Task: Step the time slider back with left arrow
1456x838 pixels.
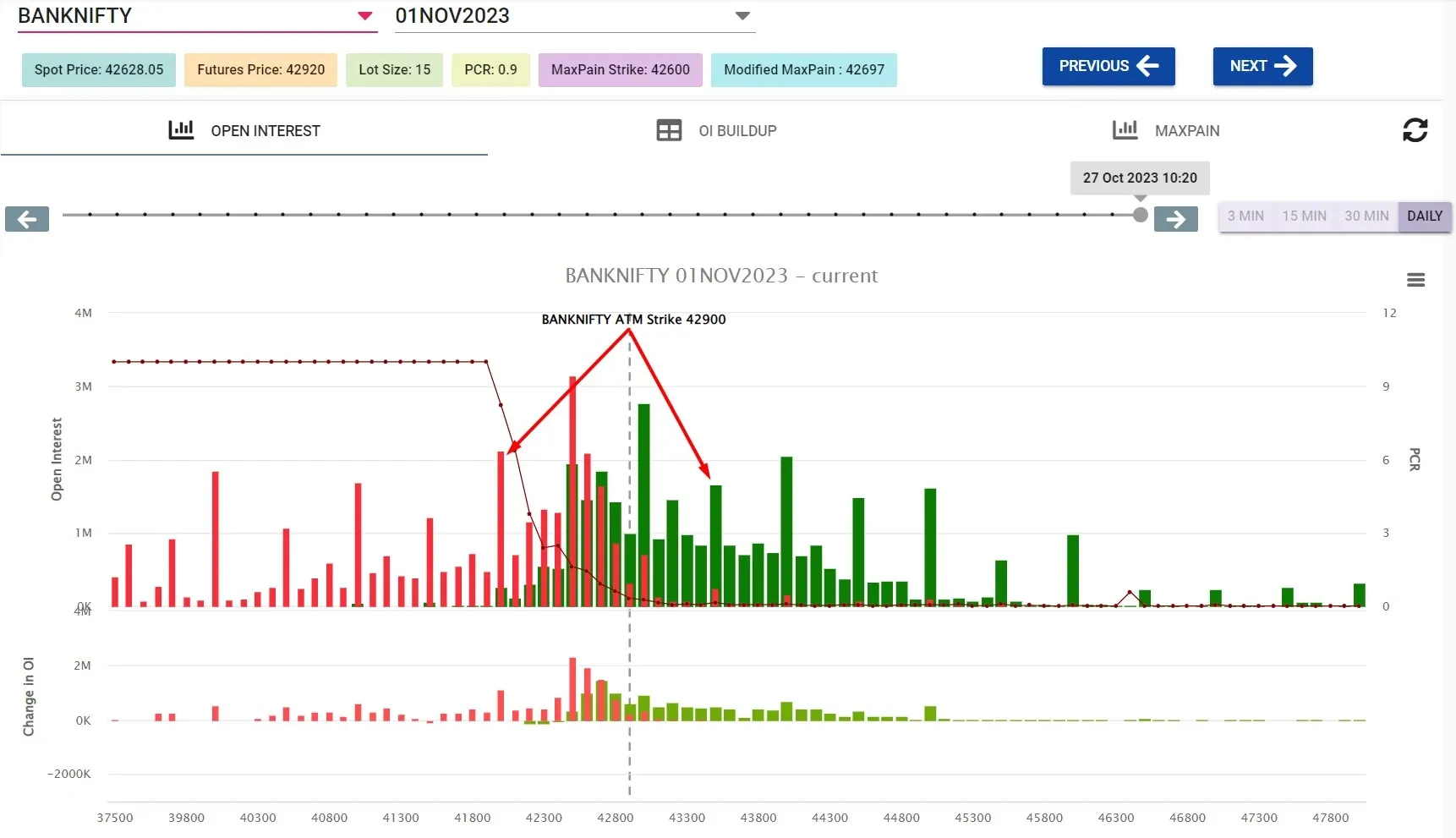Action: pyautogui.click(x=27, y=219)
